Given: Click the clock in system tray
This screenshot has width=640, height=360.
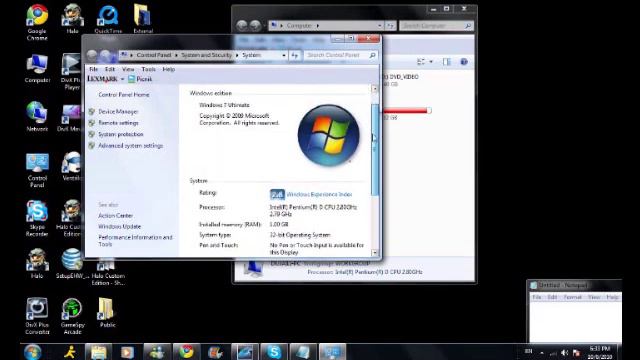Looking at the screenshot, I should [x=600, y=353].
